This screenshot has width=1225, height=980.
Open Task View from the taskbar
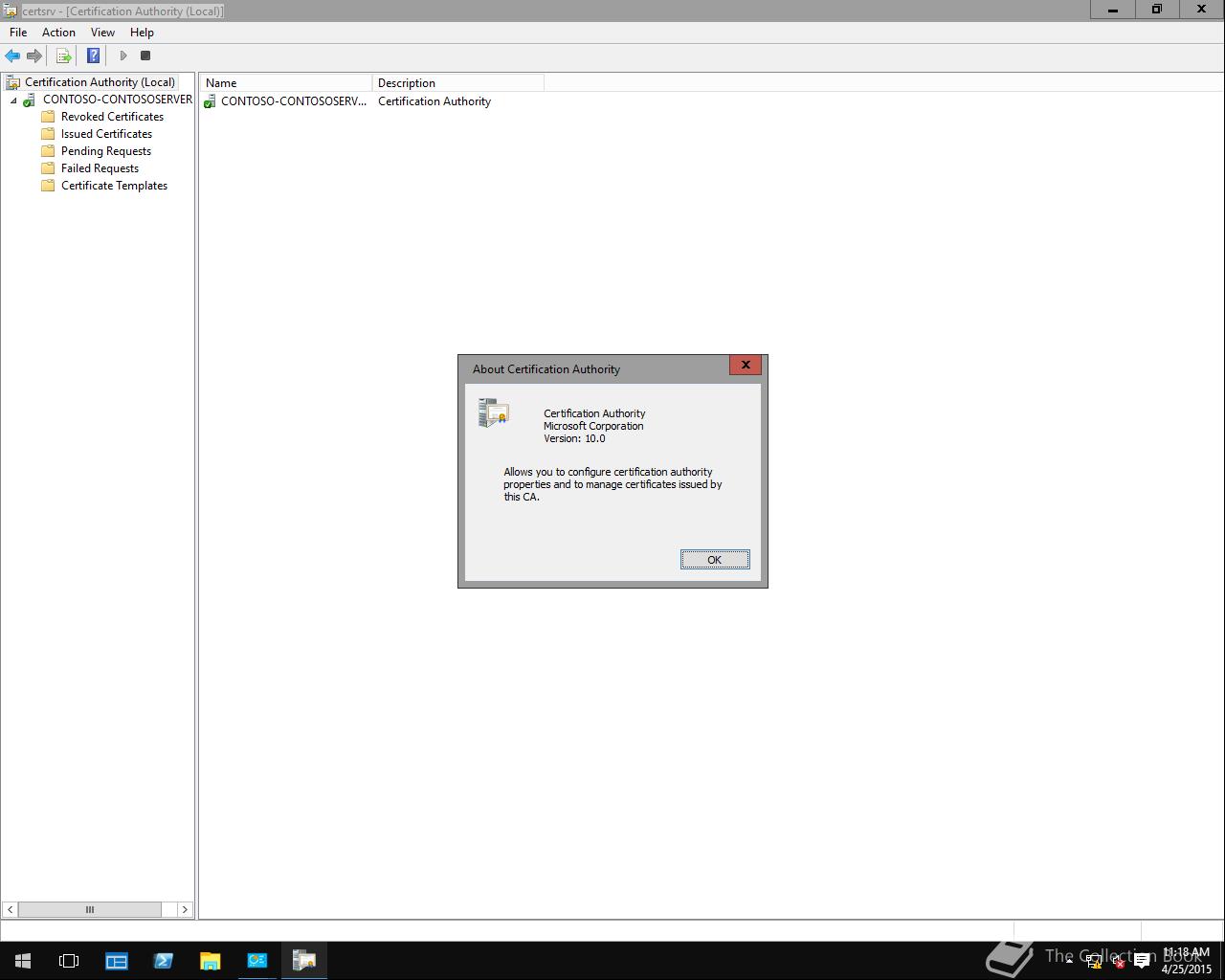(69, 961)
